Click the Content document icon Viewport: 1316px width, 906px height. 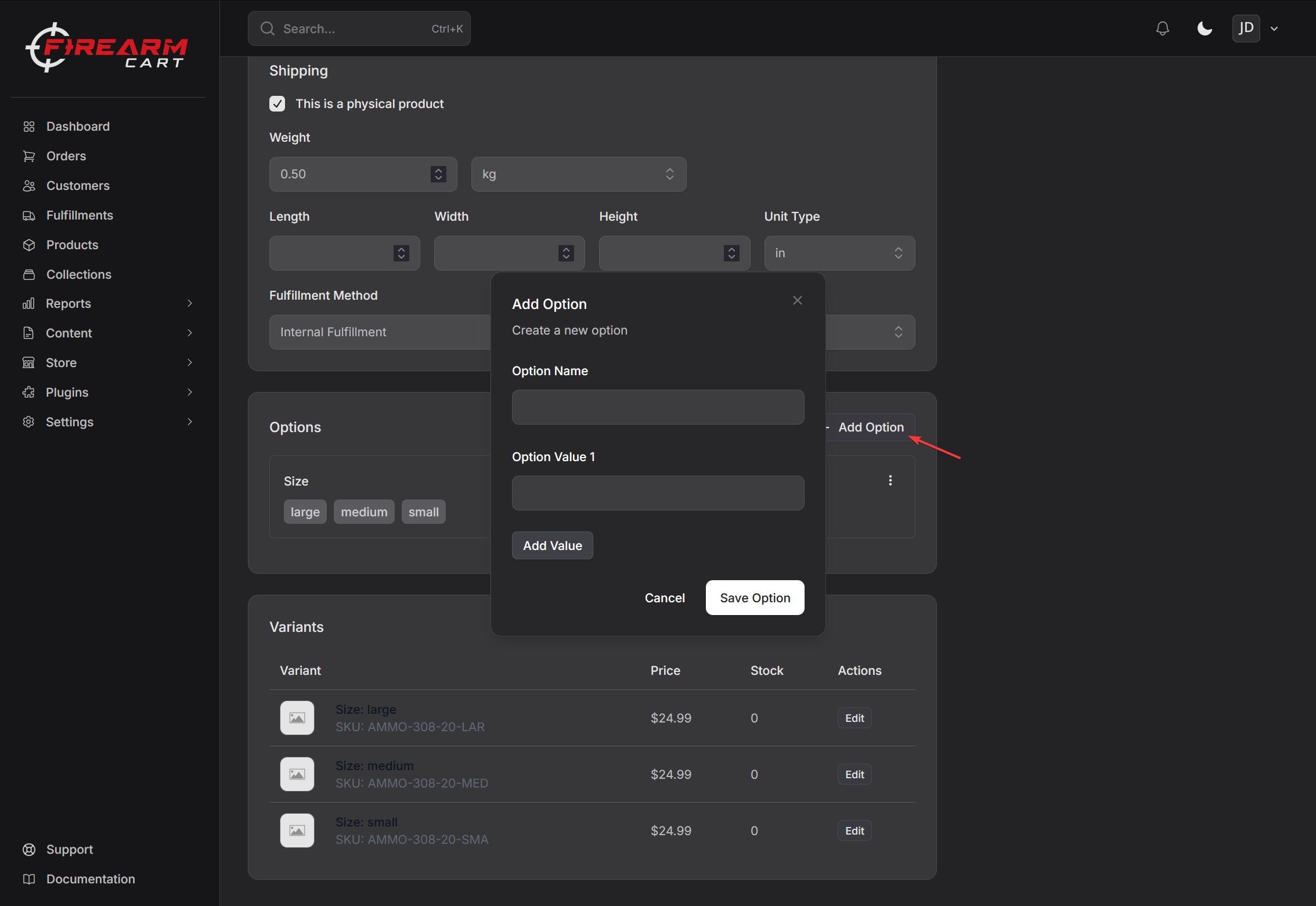(28, 333)
